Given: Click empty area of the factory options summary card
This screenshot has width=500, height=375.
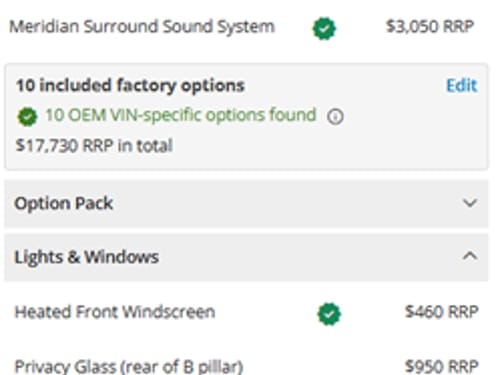Looking at the screenshot, I should click(x=333, y=147).
